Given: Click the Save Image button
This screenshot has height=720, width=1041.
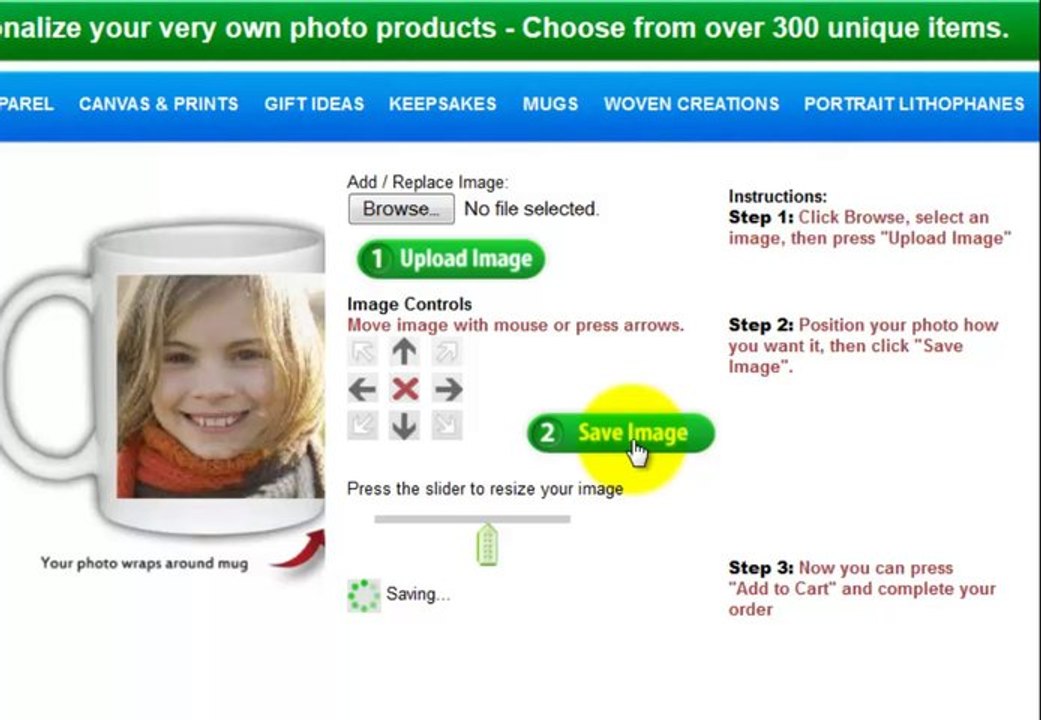Looking at the screenshot, I should pos(621,433).
